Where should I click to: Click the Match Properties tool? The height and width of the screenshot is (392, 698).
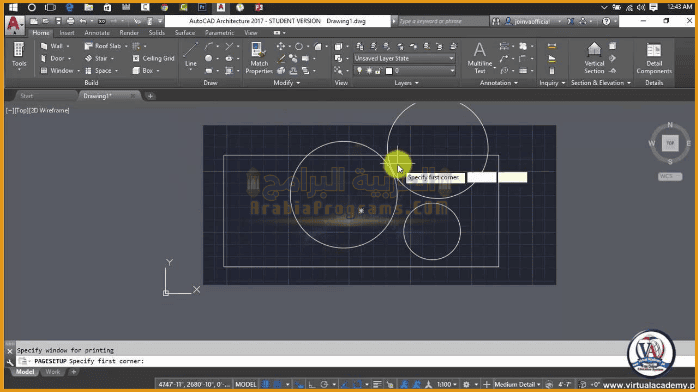(259, 58)
